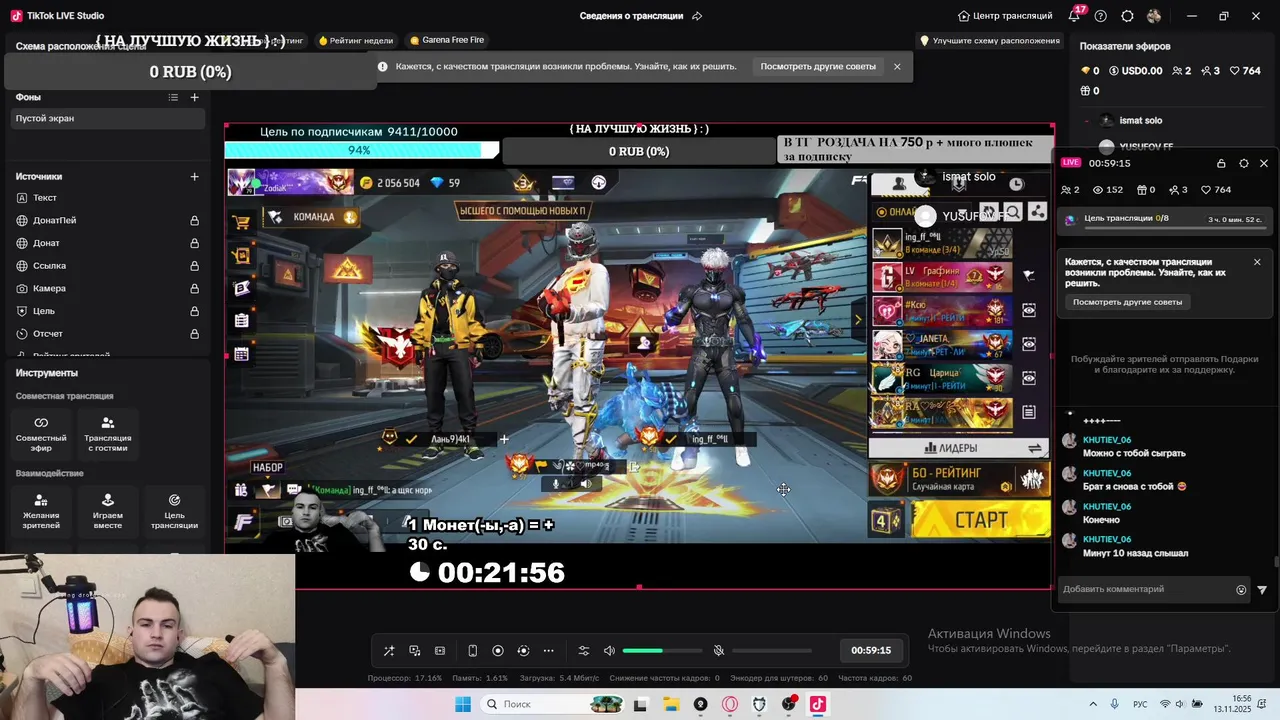The width and height of the screenshot is (1280, 720).
Task: Open the Желания зрителей tool
Action: click(x=41, y=511)
